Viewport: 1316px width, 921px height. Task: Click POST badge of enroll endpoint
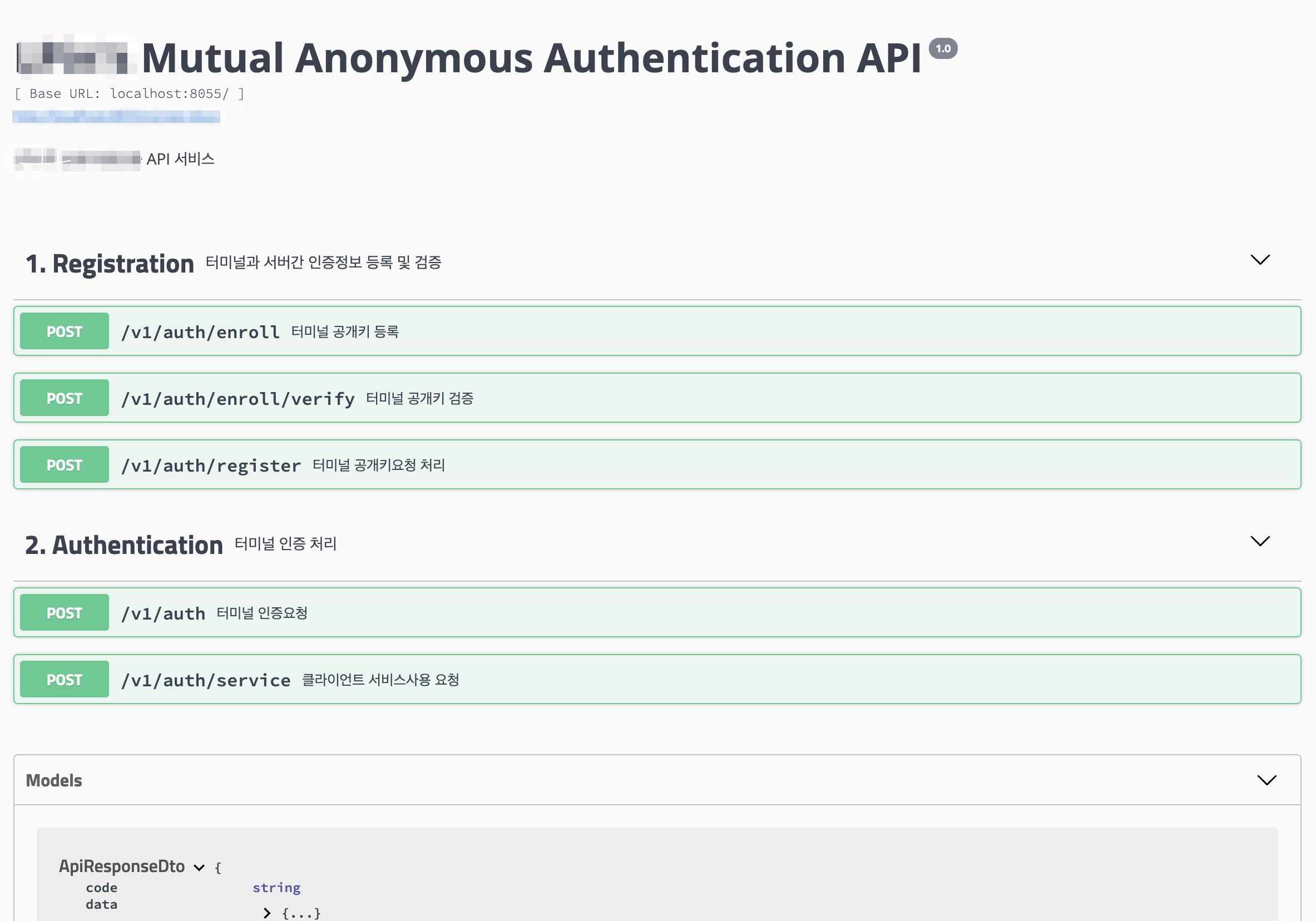point(64,331)
